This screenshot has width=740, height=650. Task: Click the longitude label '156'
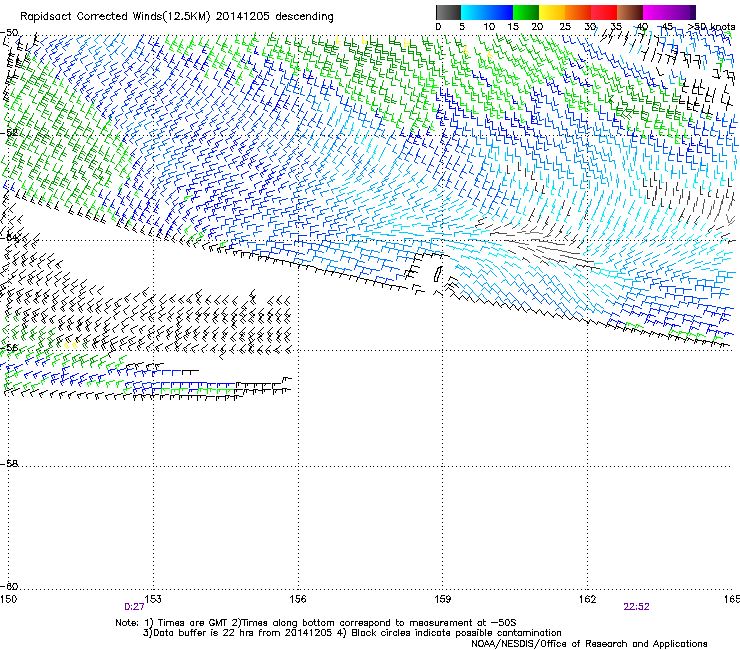[298, 599]
